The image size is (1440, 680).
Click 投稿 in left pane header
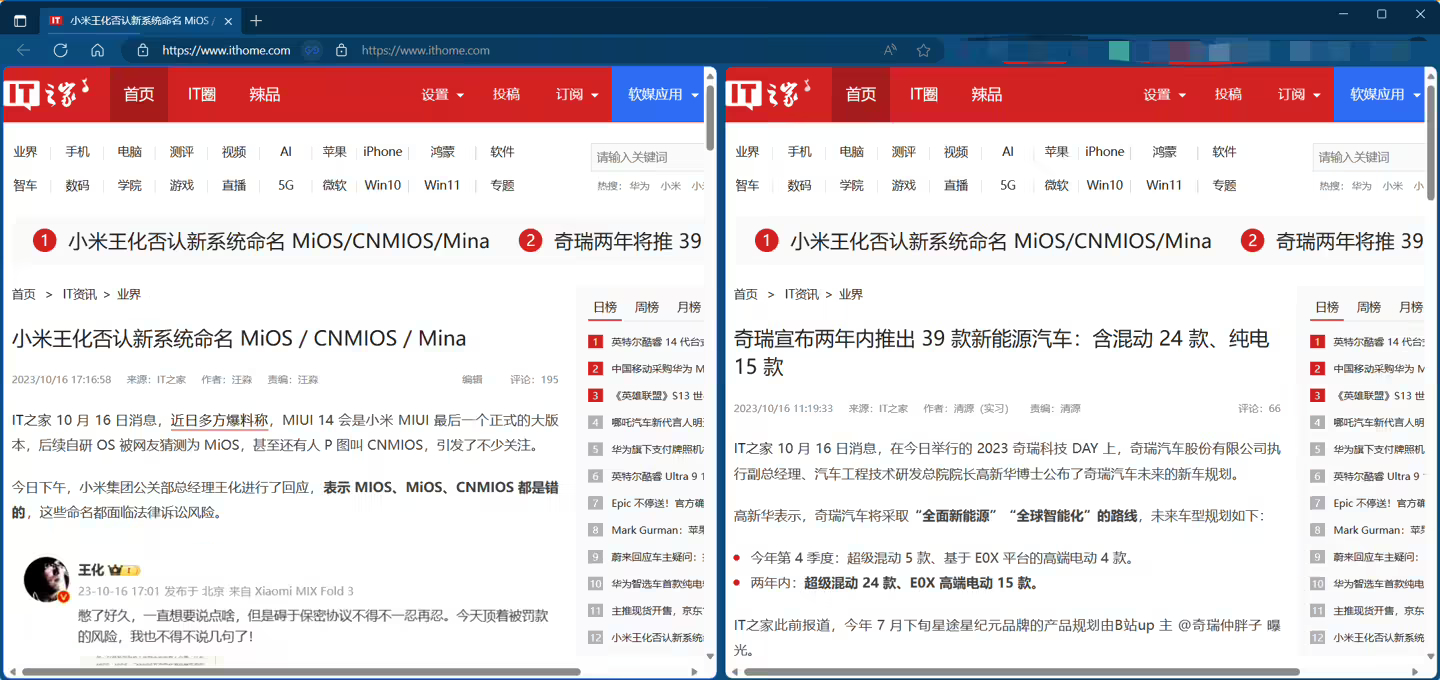tap(506, 94)
